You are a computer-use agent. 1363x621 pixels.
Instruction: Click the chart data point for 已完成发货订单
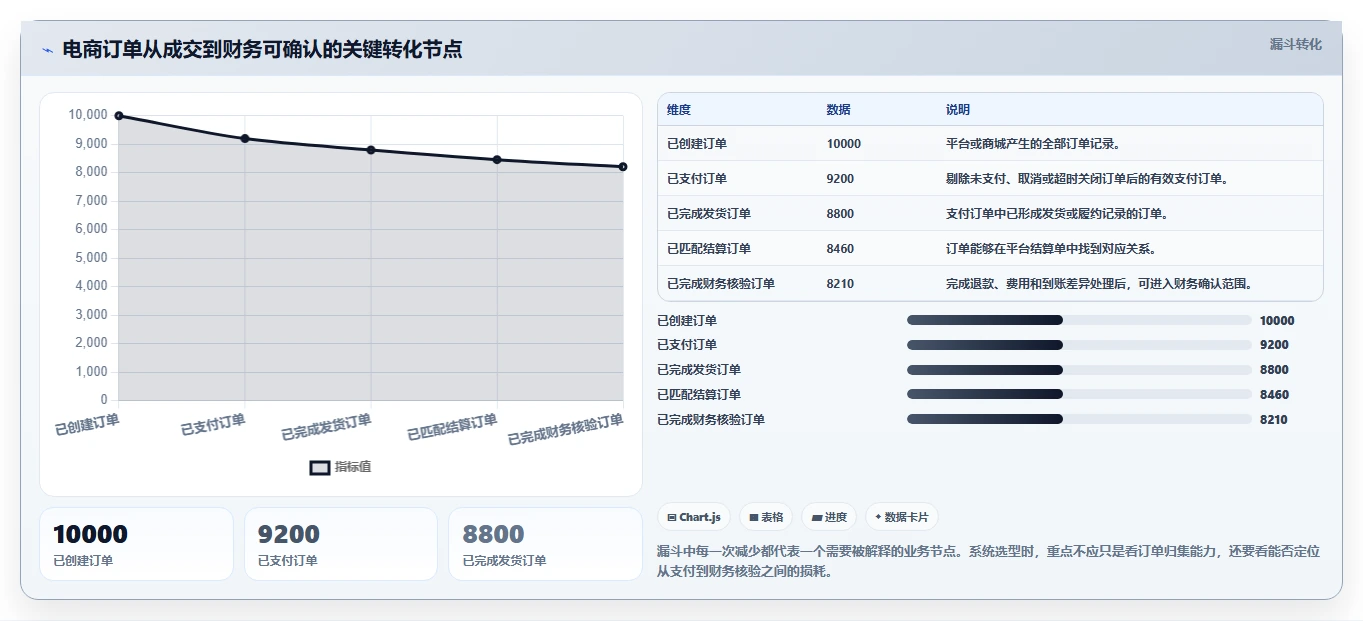tap(371, 150)
